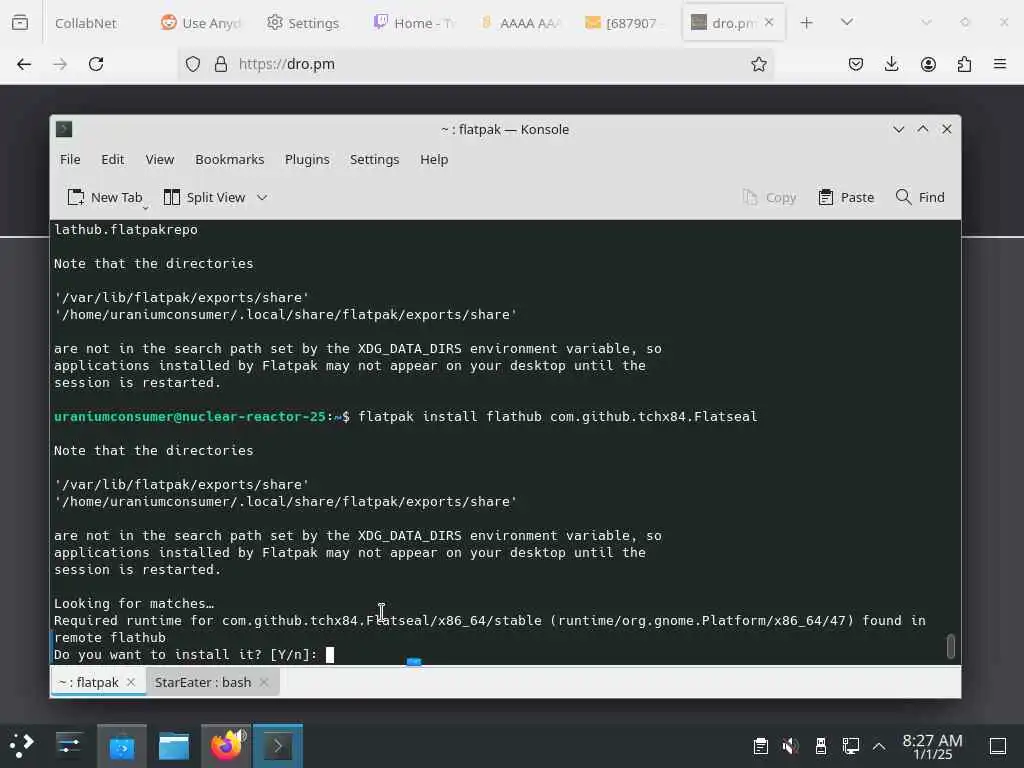This screenshot has height=768, width=1024.
Task: Open Konsole Bookmarks menu
Action: [229, 159]
